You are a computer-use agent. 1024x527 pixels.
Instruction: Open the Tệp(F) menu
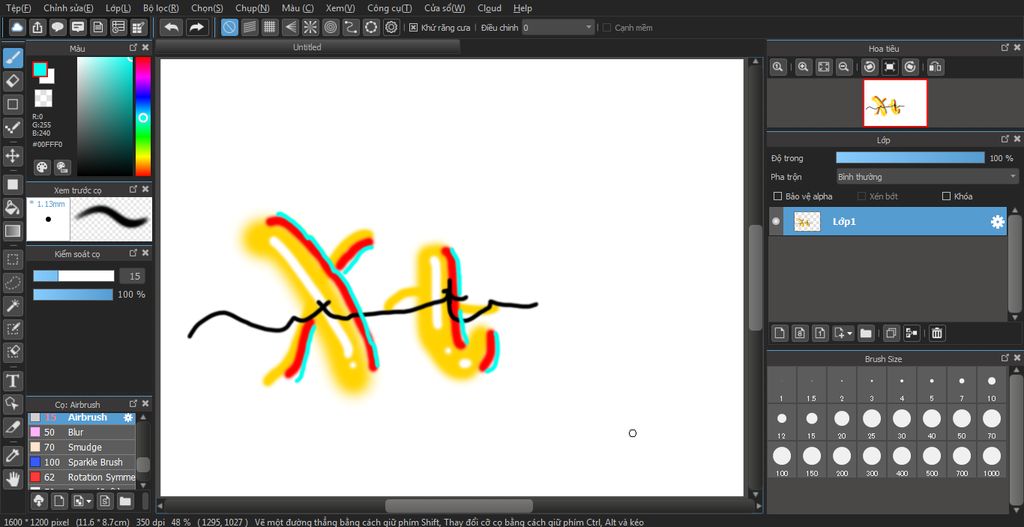[x=18, y=8]
